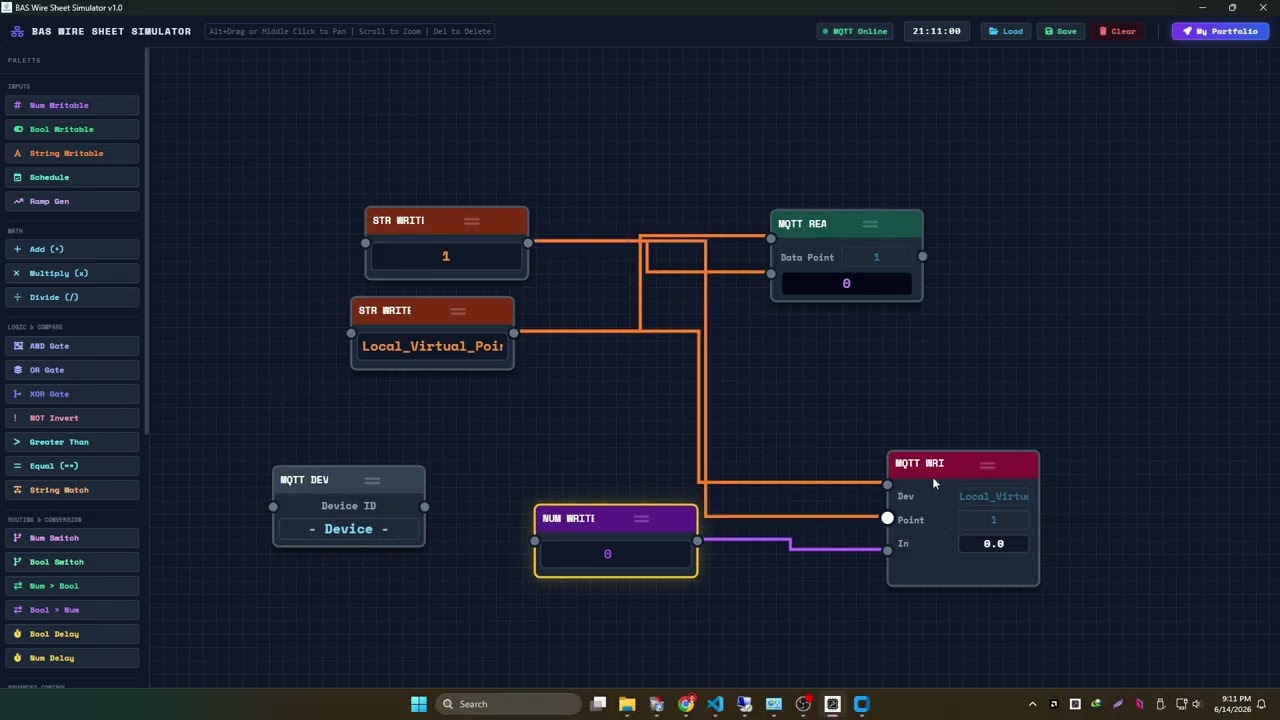Edit the Local_Virtual_Point string field
1280x720 pixels.
click(x=432, y=346)
